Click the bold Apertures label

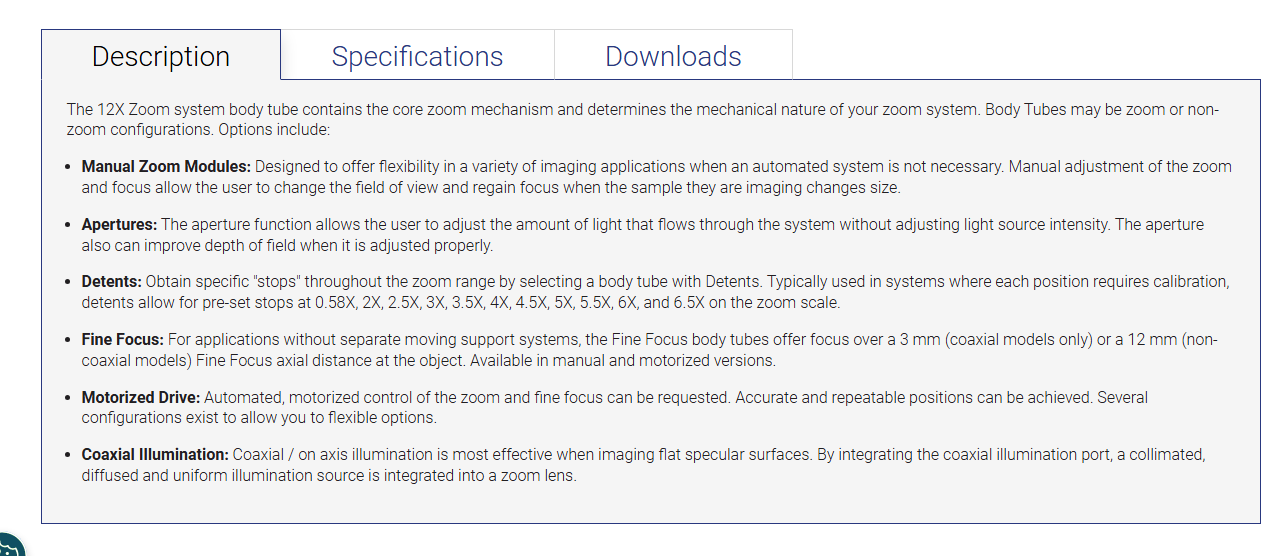pyautogui.click(x=119, y=224)
